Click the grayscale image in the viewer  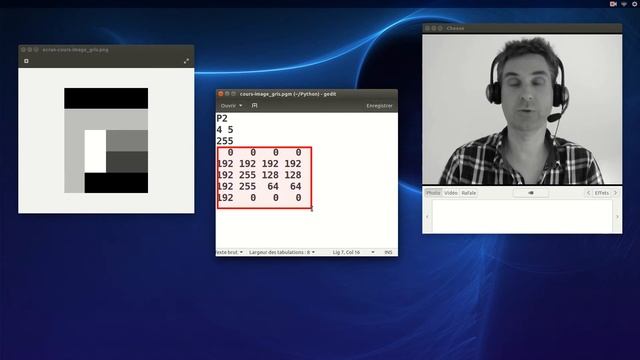(106, 140)
